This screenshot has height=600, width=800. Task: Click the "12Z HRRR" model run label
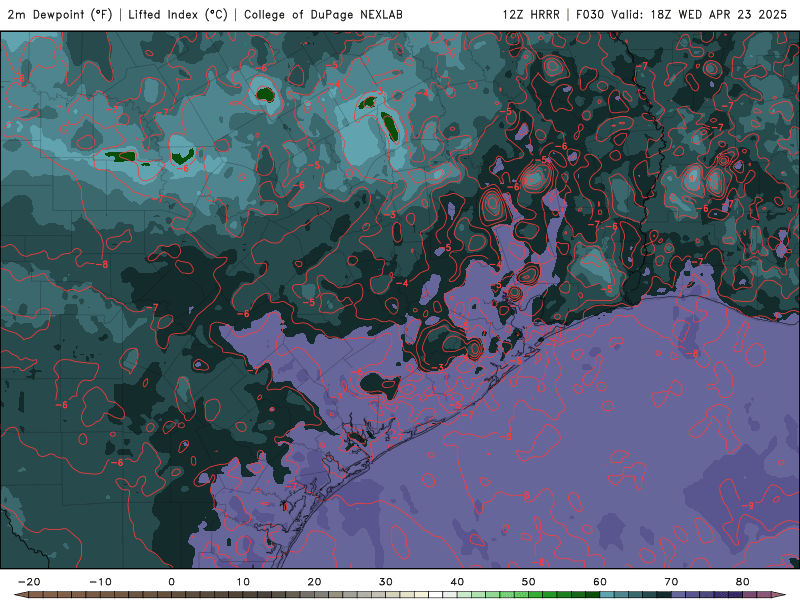[x=531, y=14]
